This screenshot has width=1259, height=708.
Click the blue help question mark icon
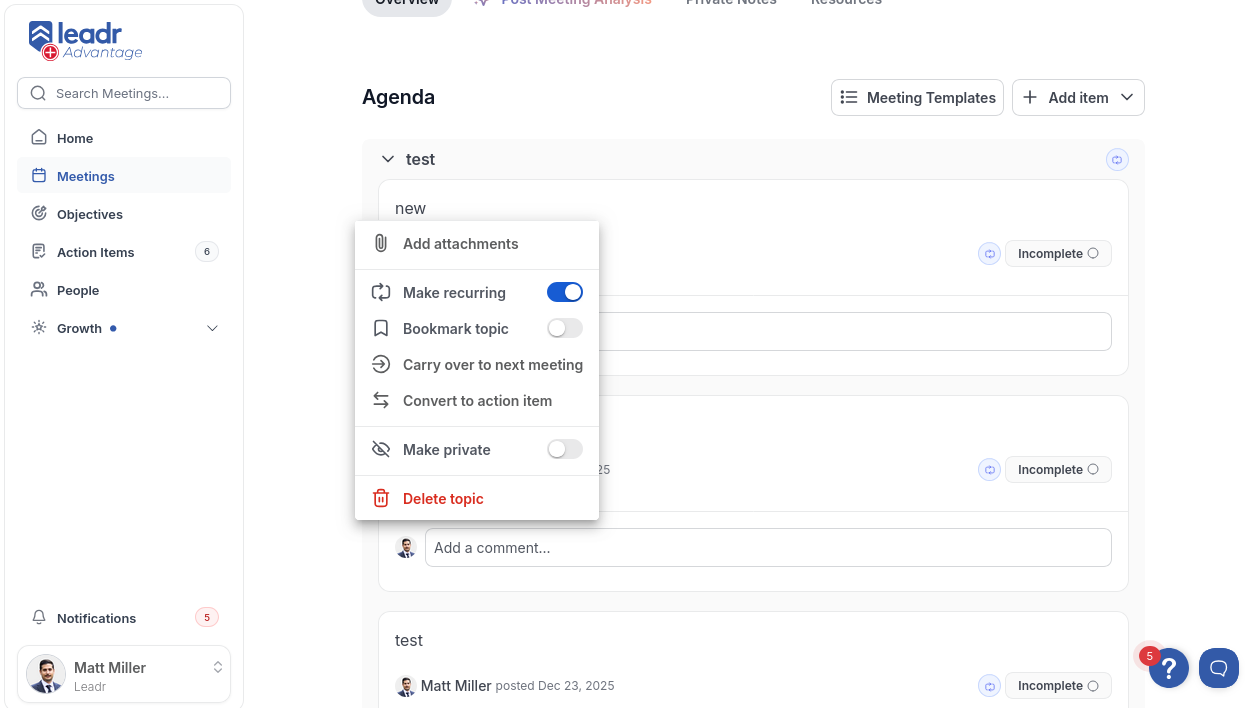(x=1168, y=668)
